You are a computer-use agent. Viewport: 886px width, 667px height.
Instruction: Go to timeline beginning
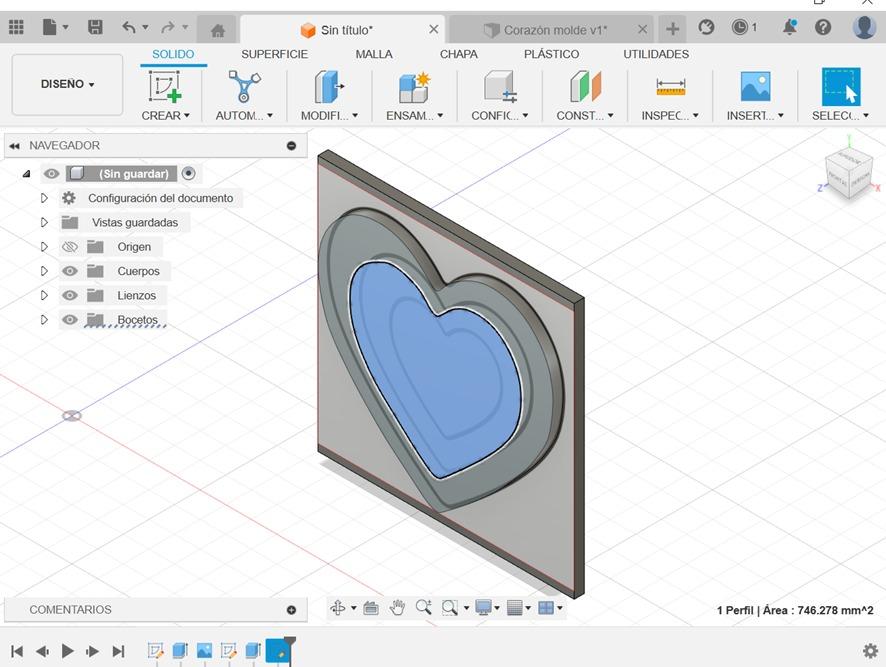click(x=17, y=651)
